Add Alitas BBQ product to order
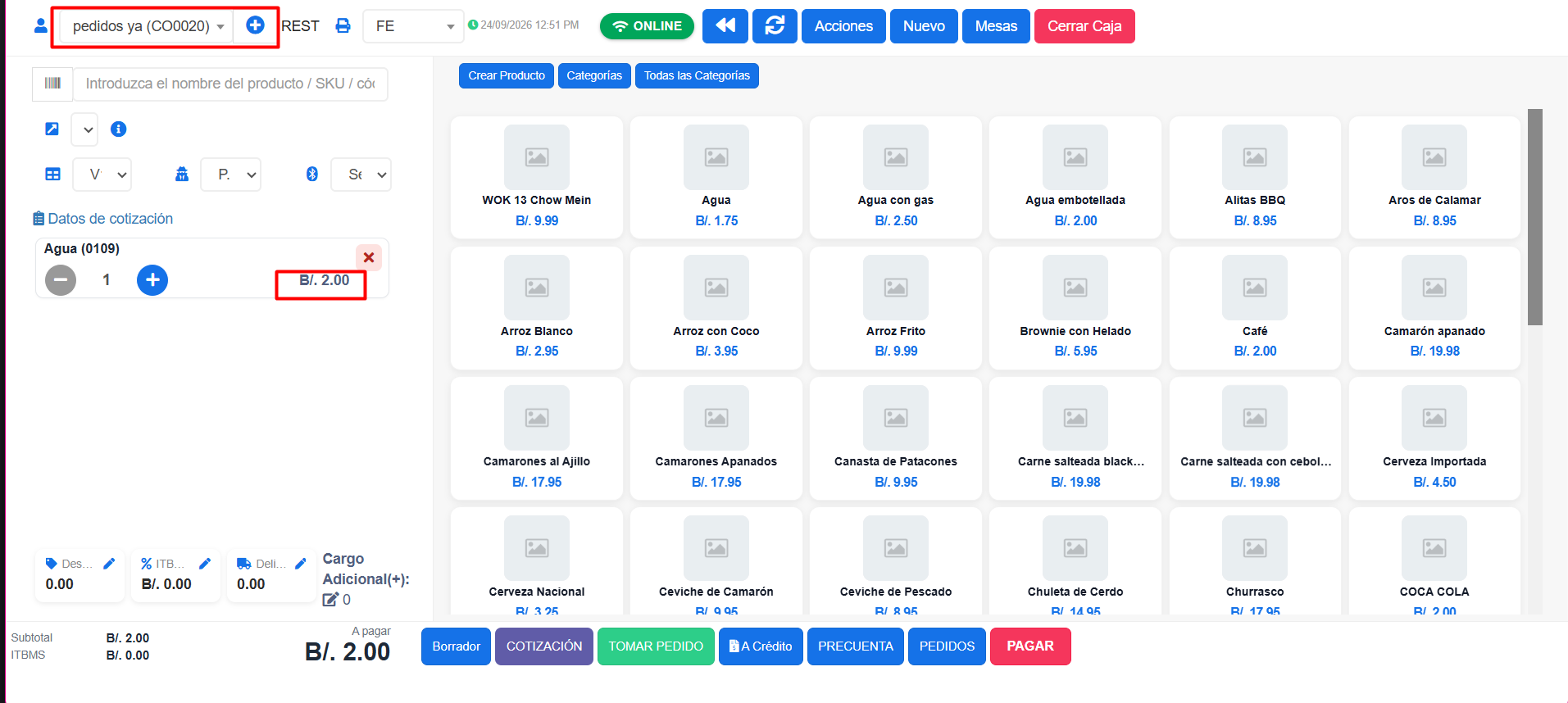 1255,177
